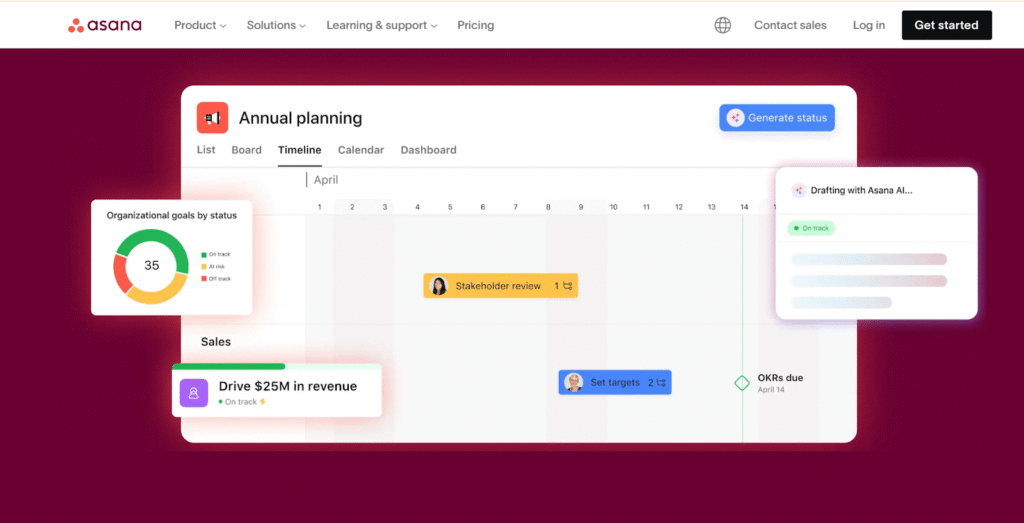Viewport: 1024px width, 523px height.
Task: Follow the Contact sales link
Action: pyautogui.click(x=790, y=25)
